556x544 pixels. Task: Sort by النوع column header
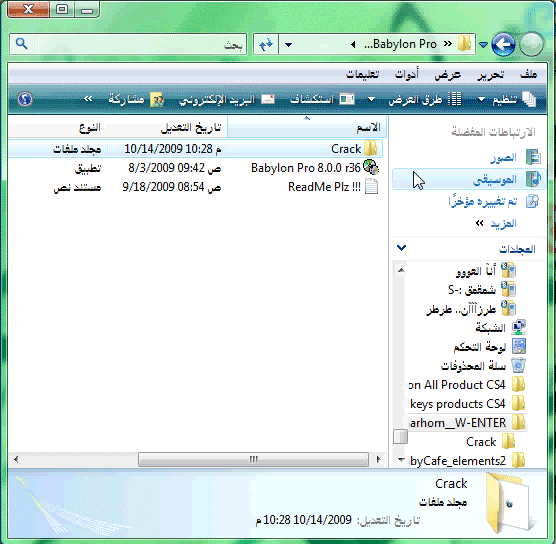point(57,127)
